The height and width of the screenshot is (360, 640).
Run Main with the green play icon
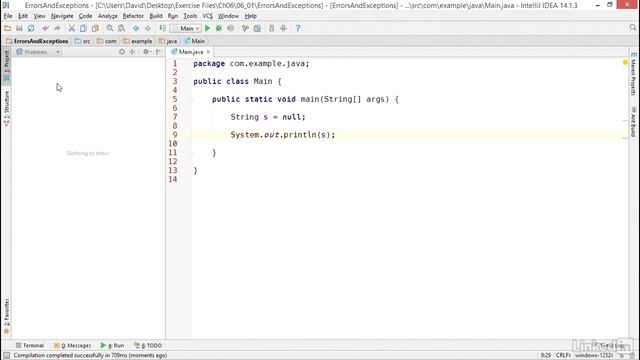[x=207, y=28]
